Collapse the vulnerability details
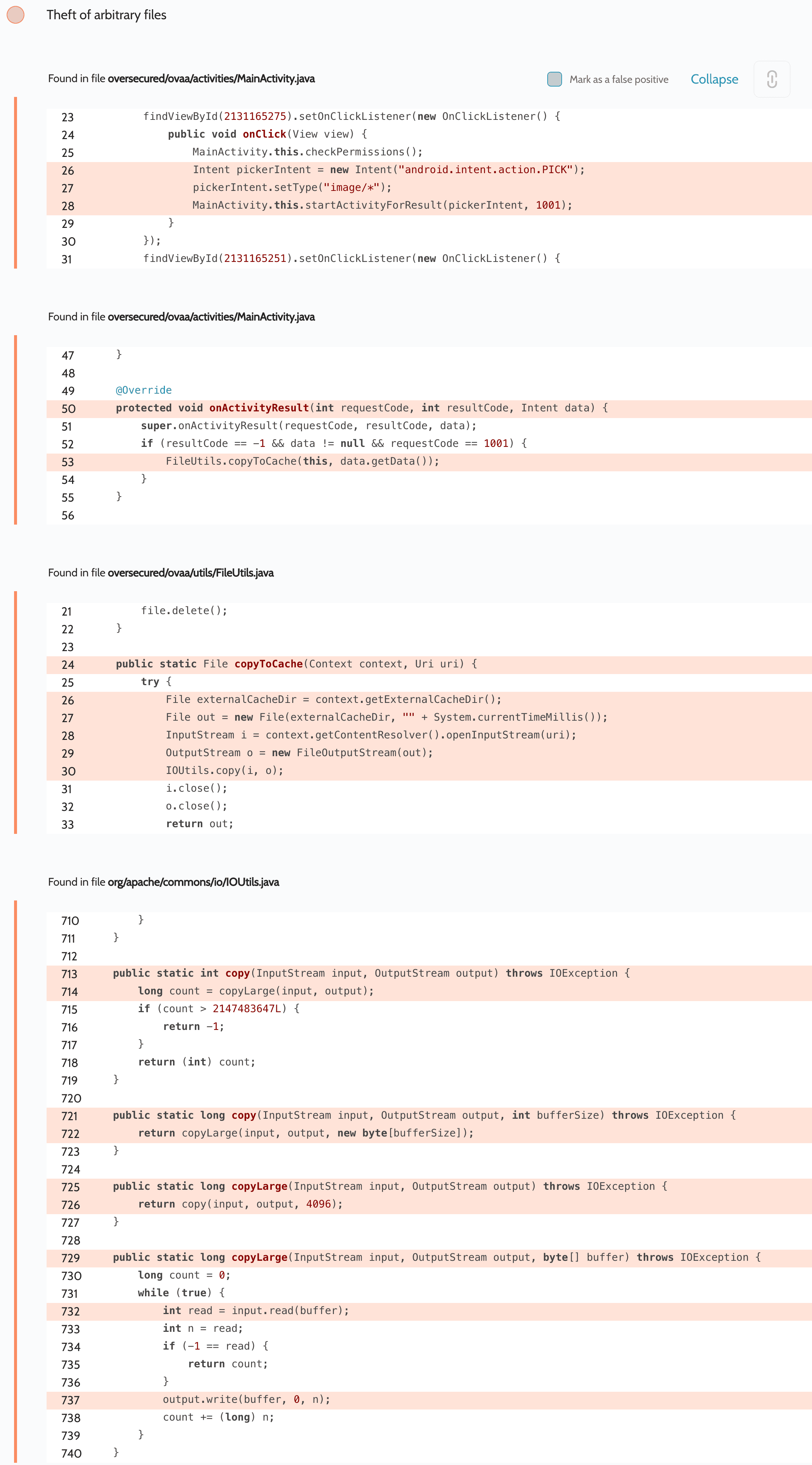Image resolution: width=812 pixels, height=1465 pixels. (714, 79)
